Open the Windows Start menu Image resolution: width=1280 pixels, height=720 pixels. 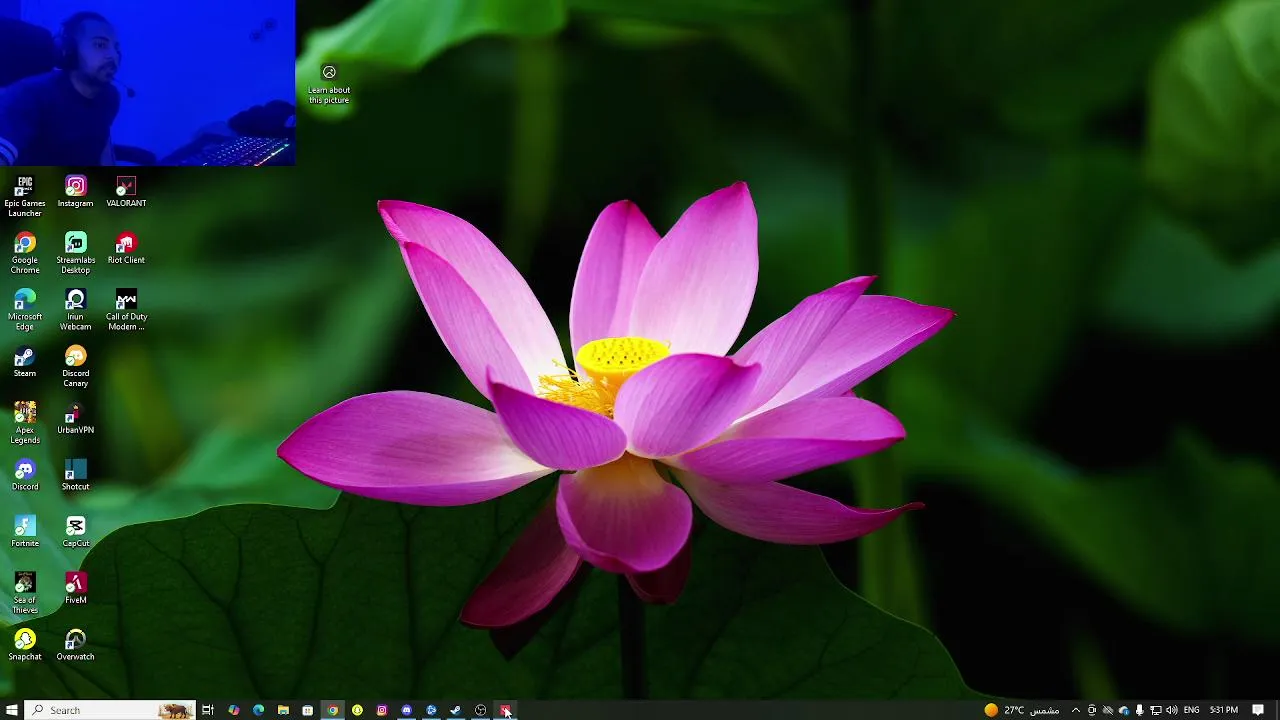(x=12, y=710)
